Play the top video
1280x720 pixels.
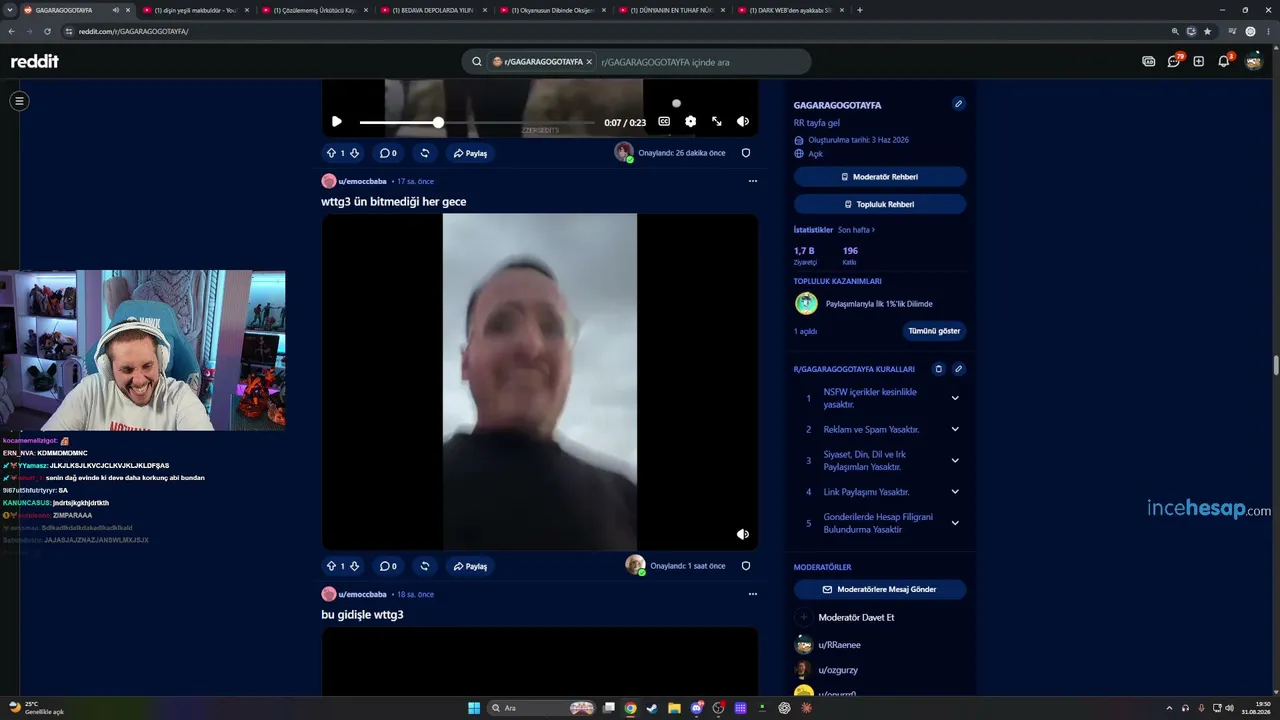coord(337,122)
